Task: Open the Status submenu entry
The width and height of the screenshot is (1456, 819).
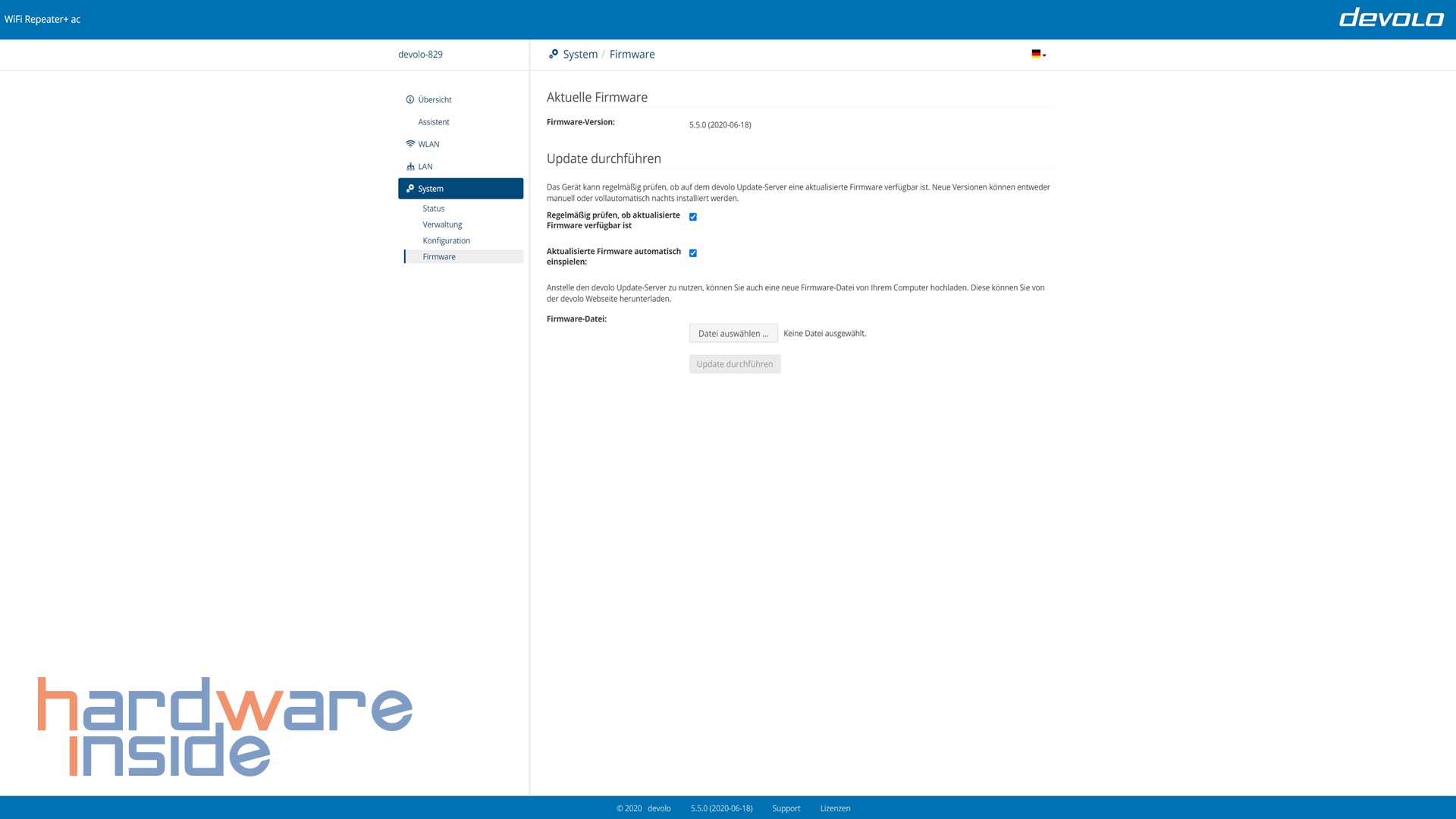Action: (434, 209)
